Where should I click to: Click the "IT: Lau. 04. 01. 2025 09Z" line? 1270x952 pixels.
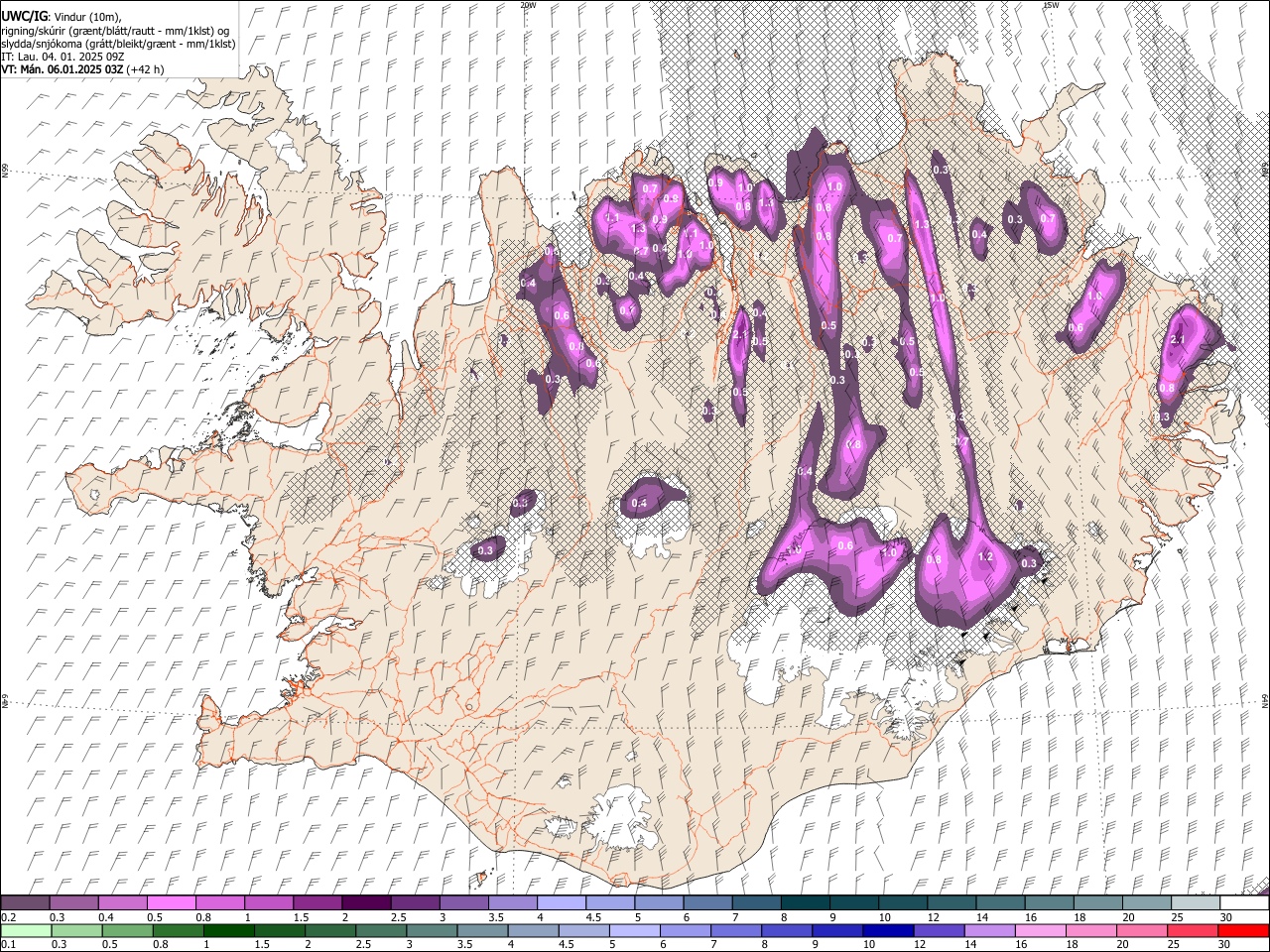62,57
